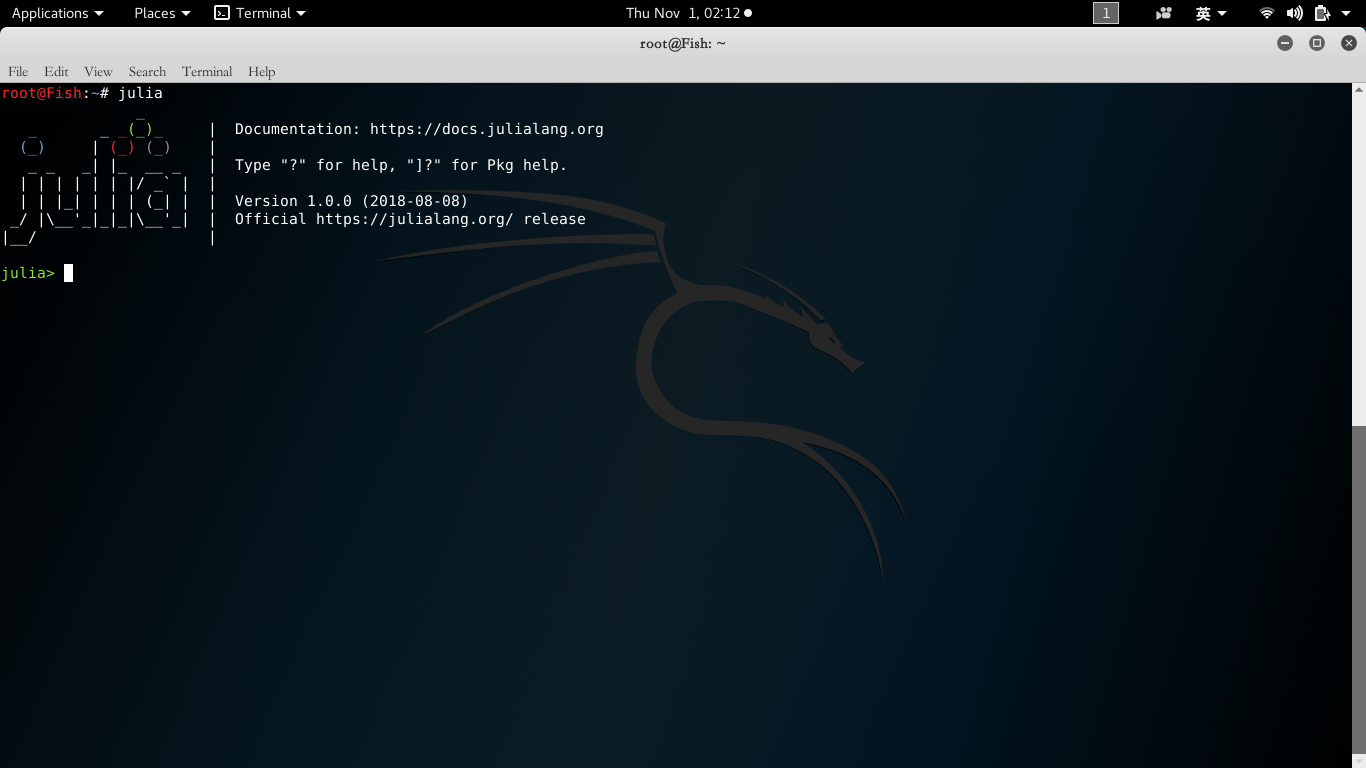Image resolution: width=1366 pixels, height=768 pixels.
Task: Open the clock Thu Nov 1, 02:12
Action: (x=688, y=13)
